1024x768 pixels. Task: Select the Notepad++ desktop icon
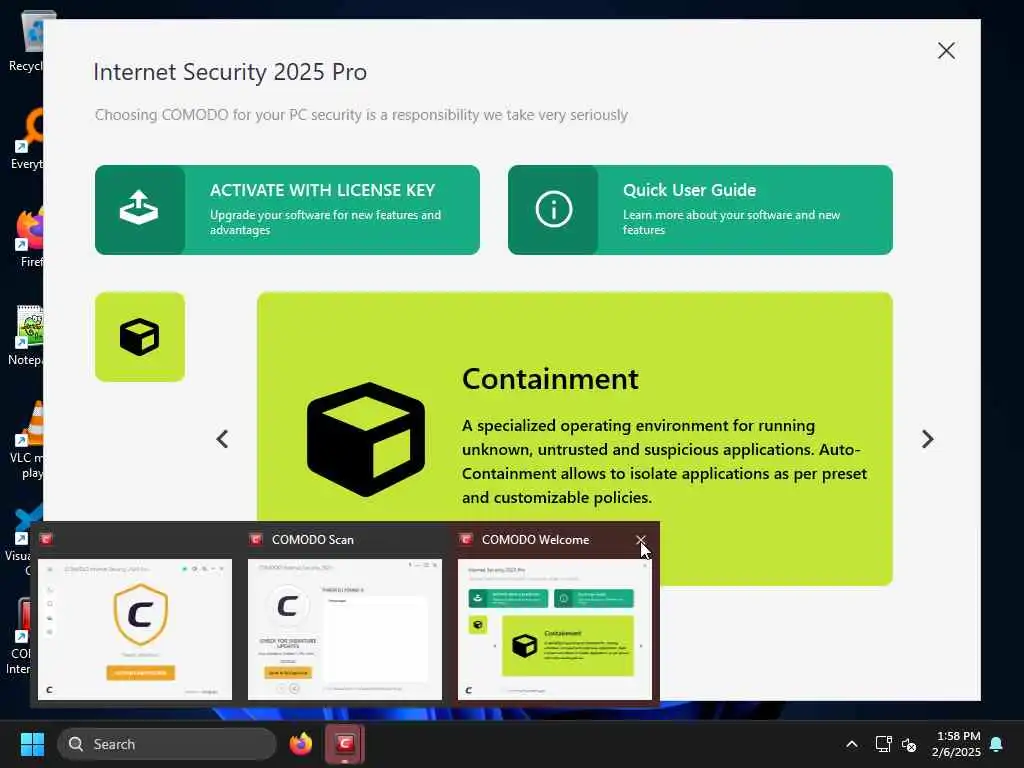pos(26,336)
